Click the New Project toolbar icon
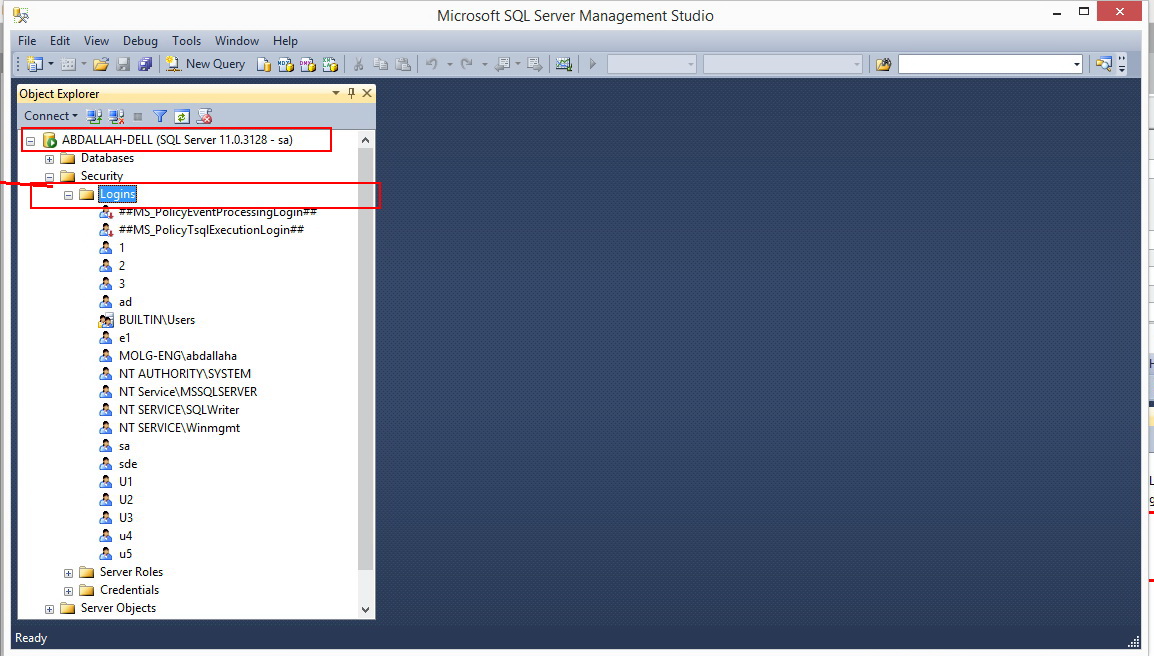This screenshot has height=656, width=1154. pyautogui.click(x=35, y=64)
